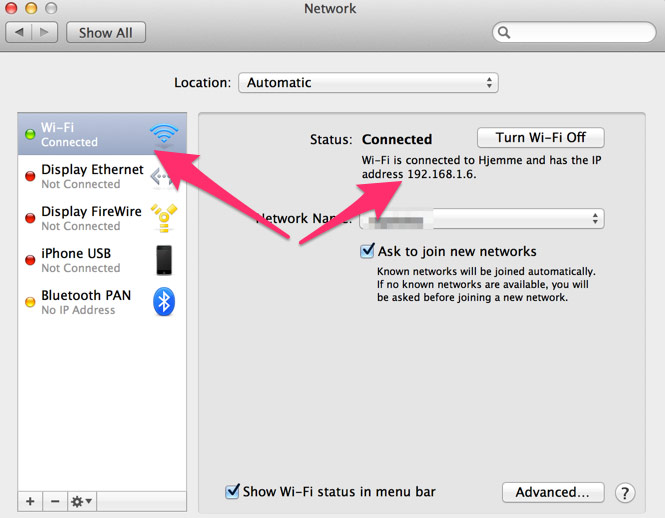Screen dimensions: 665x518
Task: Add a network service with plus button
Action: (x=30, y=501)
